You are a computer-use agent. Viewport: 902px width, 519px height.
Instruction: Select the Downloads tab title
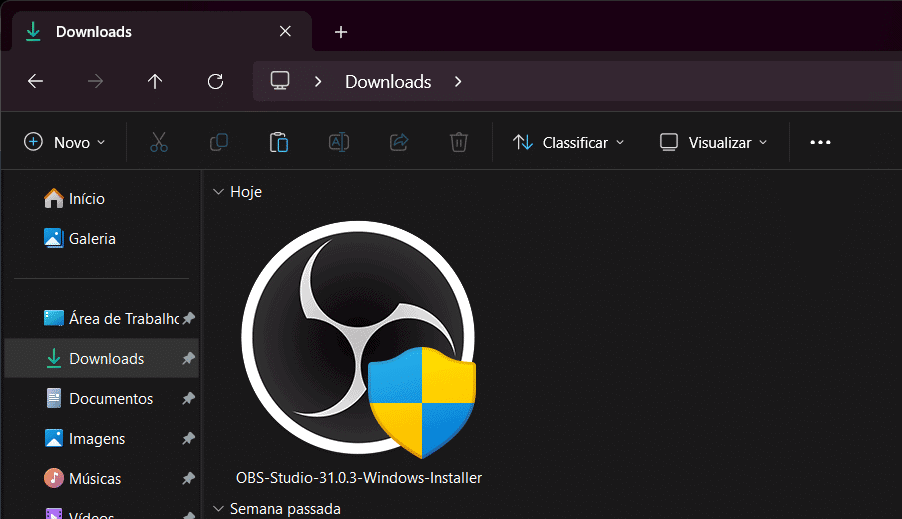click(x=94, y=32)
